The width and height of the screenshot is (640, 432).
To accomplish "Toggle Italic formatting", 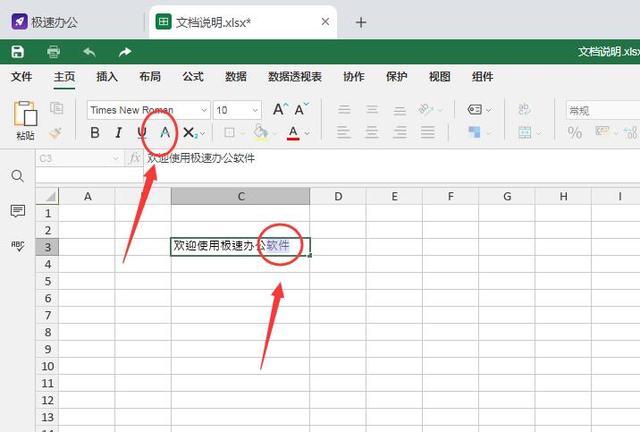I will pyautogui.click(x=118, y=133).
